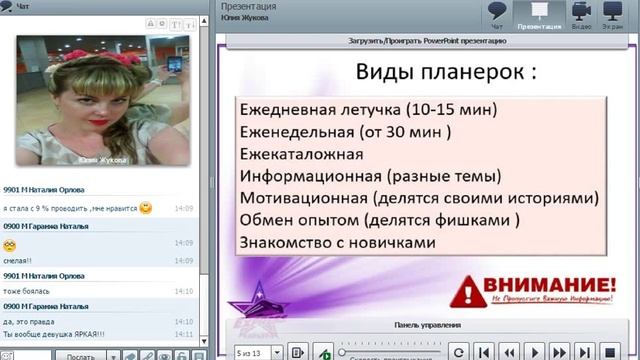Click the slide export icon beside slide selector
Image resolution: width=640 pixels, height=360 pixels.
[x=298, y=352]
